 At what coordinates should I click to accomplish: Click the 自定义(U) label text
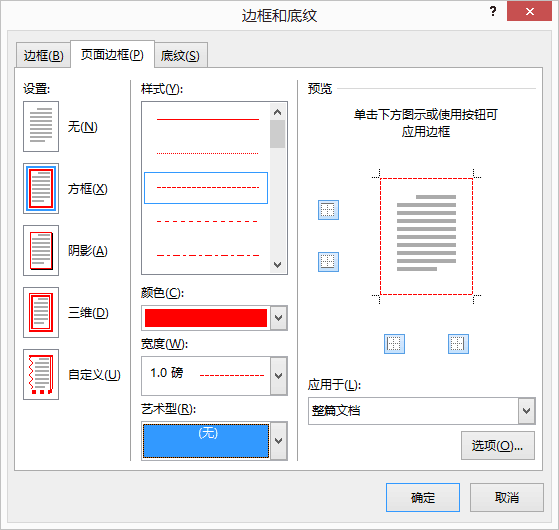[94, 375]
